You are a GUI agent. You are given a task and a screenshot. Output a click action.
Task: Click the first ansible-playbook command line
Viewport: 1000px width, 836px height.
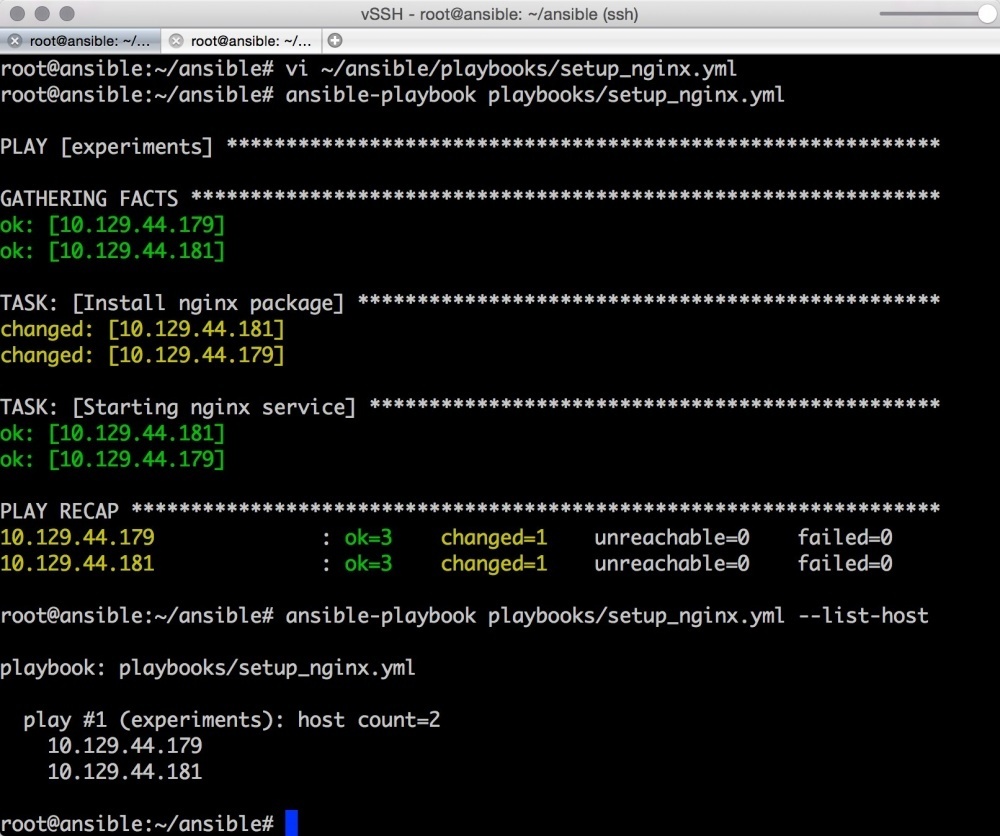pyautogui.click(x=392, y=95)
